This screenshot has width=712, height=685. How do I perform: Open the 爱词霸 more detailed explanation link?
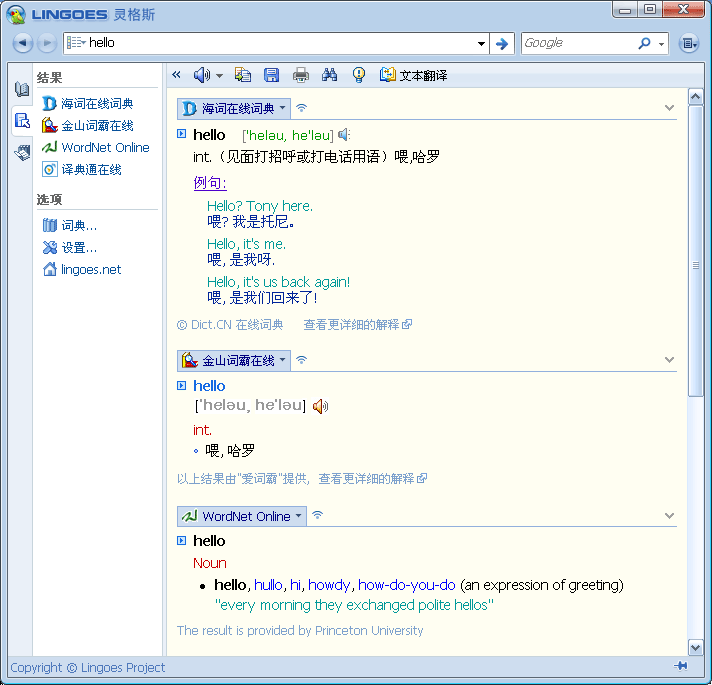(373, 478)
